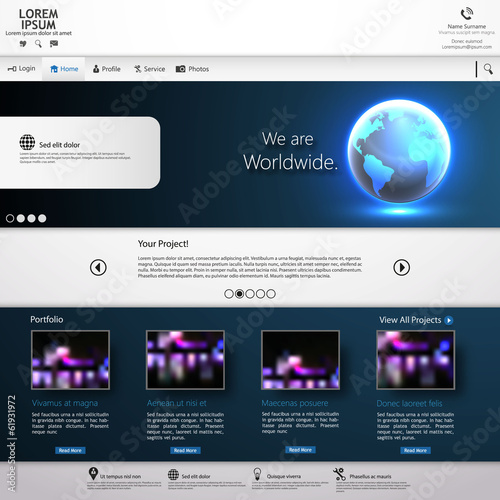Open thumbnail above Vivamus at magna
The width and height of the screenshot is (500, 500).
70,360
